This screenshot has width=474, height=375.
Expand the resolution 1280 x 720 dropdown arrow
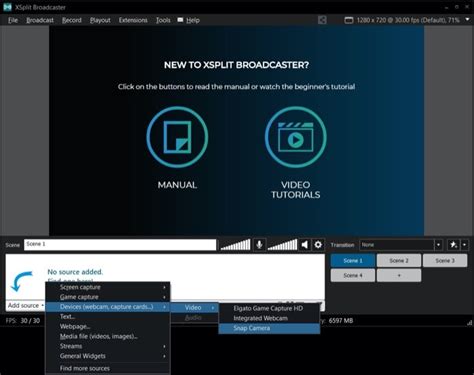click(467, 20)
